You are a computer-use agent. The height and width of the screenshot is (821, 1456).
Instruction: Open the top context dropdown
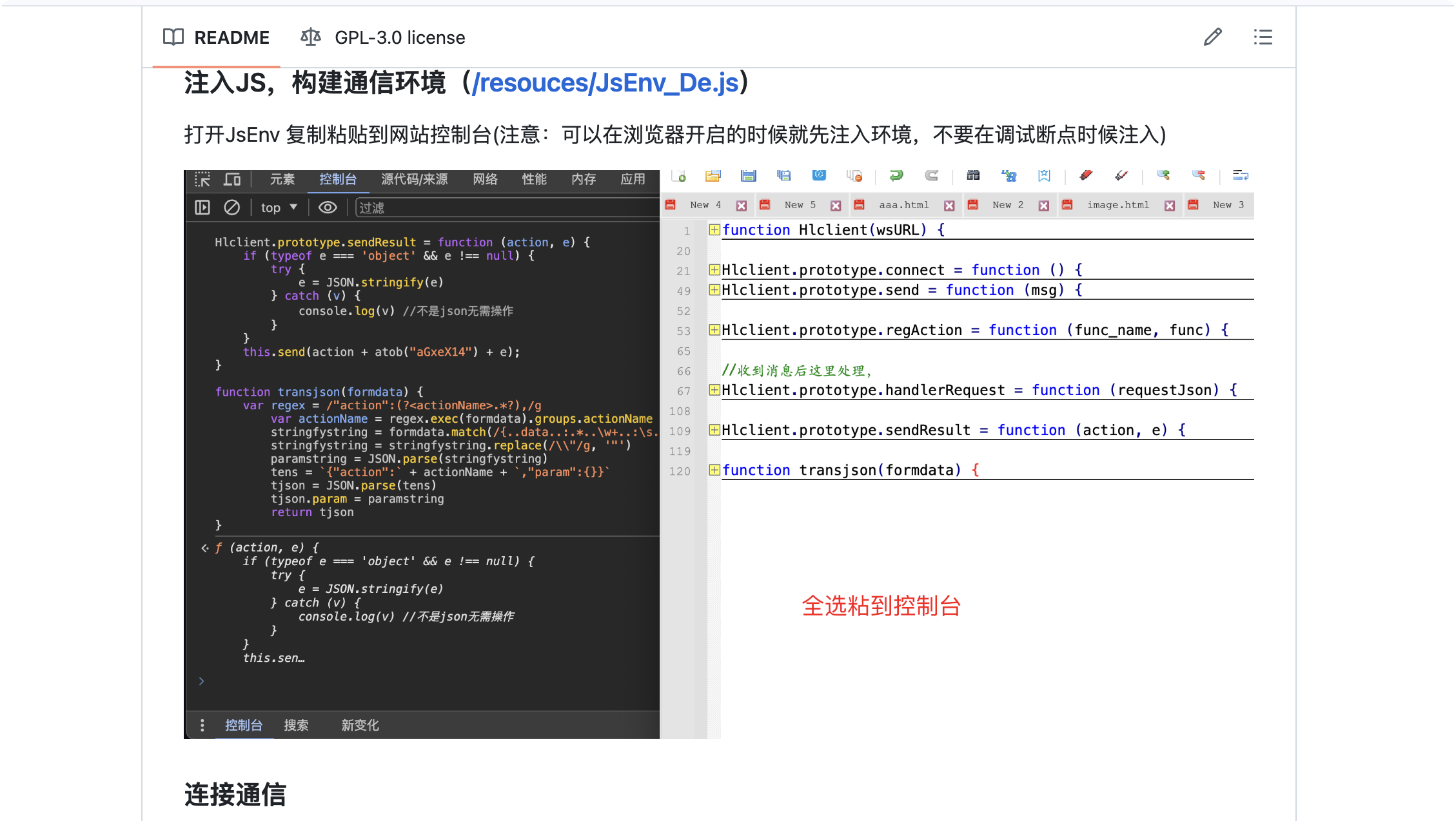[279, 208]
